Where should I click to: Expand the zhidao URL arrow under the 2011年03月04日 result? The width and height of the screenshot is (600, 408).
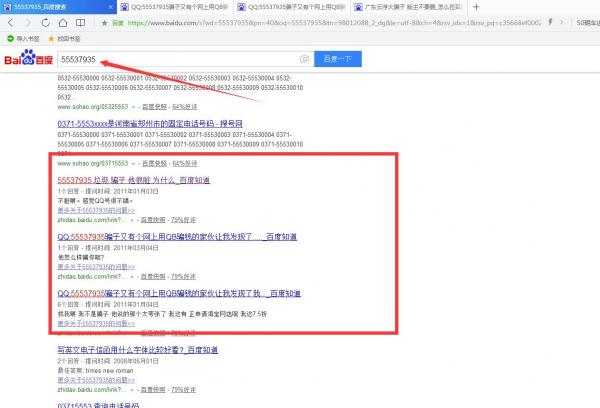pyautogui.click(x=132, y=277)
